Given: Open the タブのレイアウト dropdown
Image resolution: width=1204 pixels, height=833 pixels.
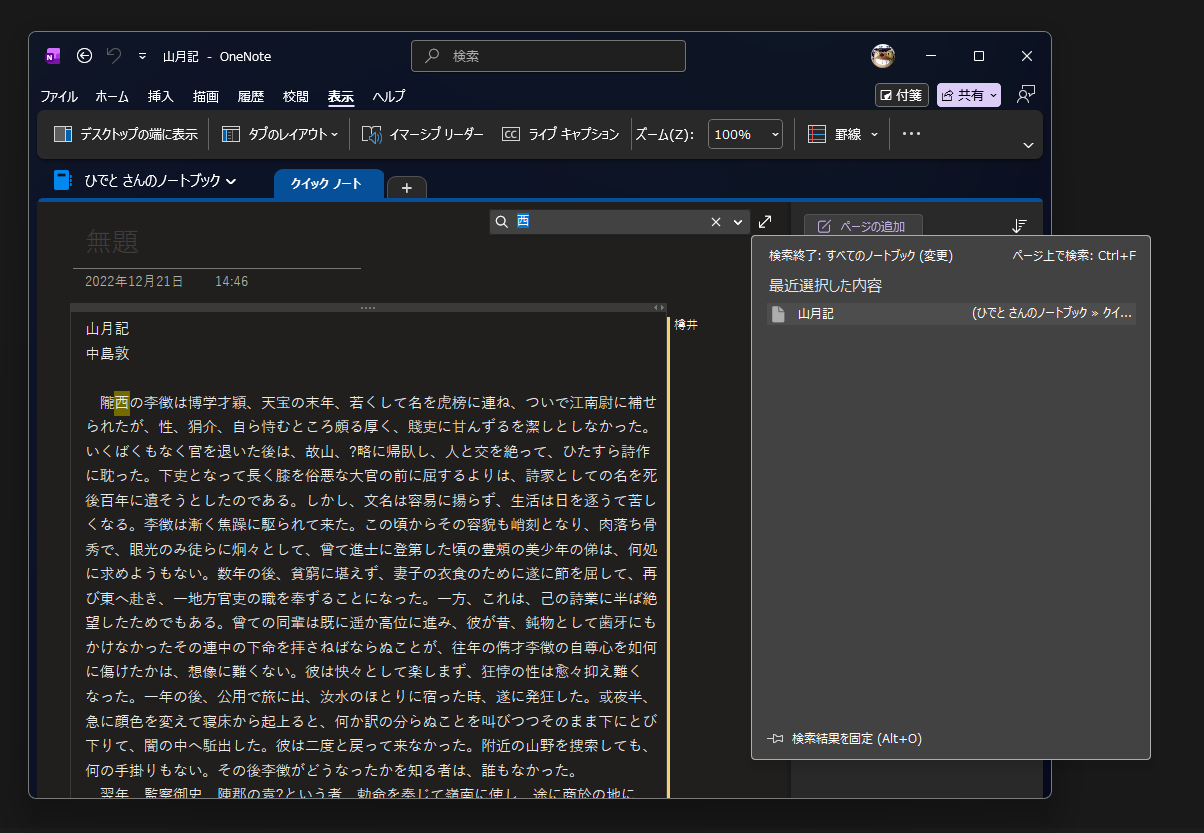Looking at the screenshot, I should (279, 133).
